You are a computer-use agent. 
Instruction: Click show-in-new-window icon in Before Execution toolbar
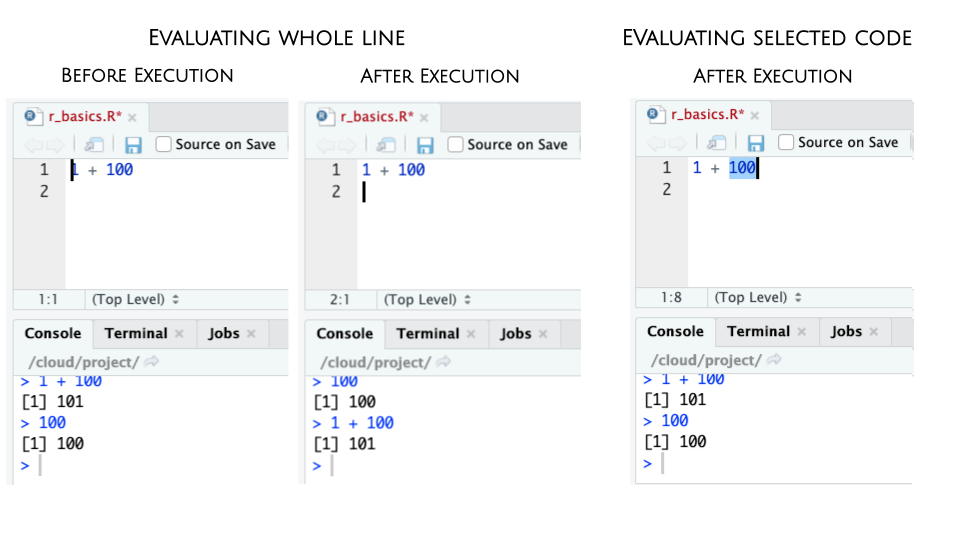click(x=94, y=145)
